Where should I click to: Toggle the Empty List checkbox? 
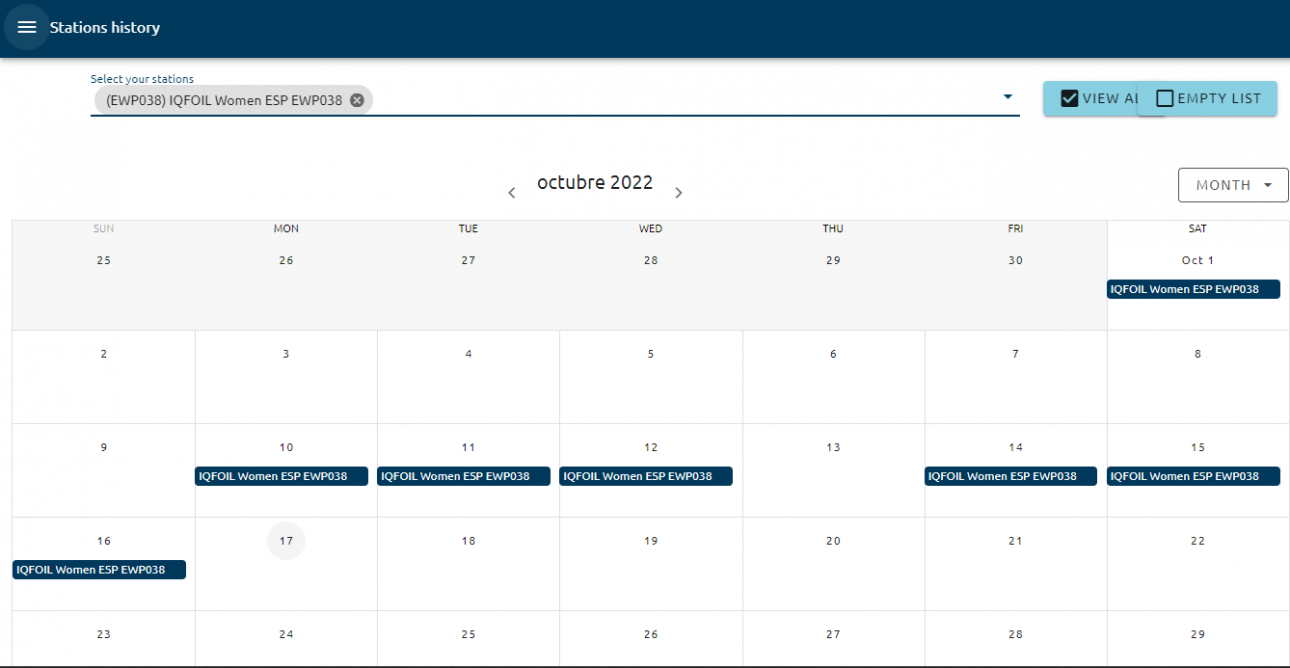[x=1165, y=98]
